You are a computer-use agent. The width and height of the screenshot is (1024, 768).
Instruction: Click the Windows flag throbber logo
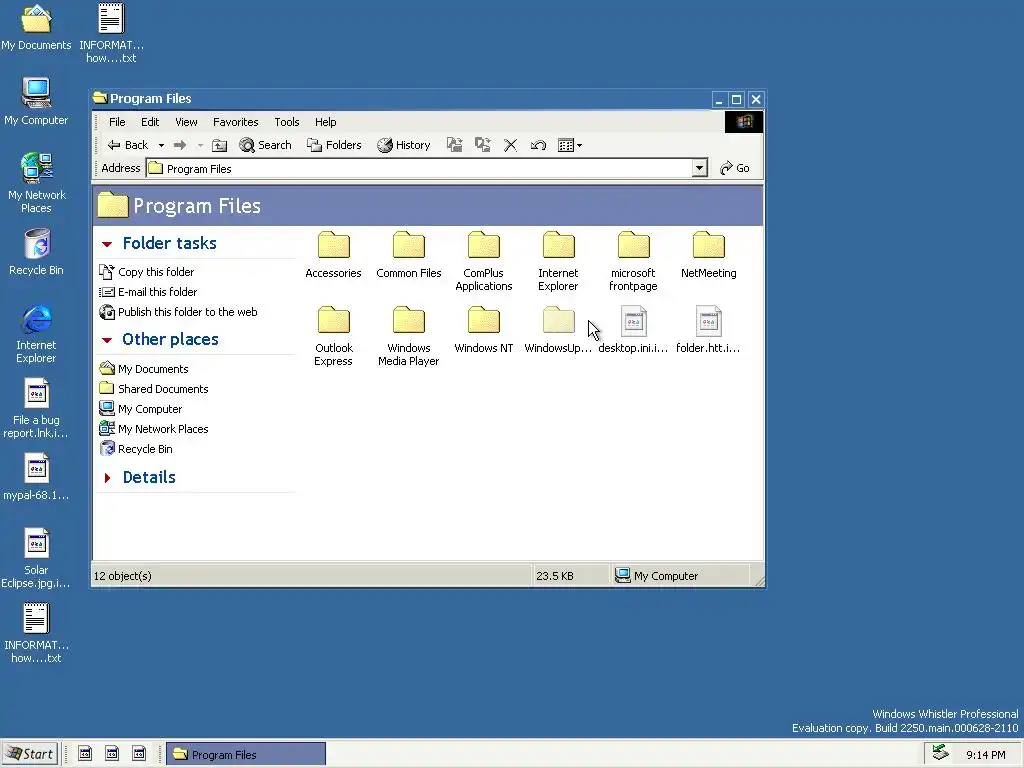tap(744, 122)
